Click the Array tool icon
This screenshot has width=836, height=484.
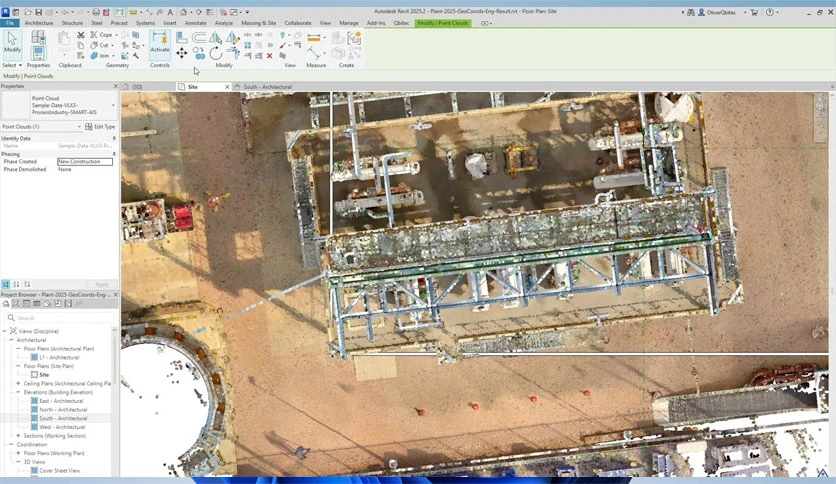pos(247,45)
